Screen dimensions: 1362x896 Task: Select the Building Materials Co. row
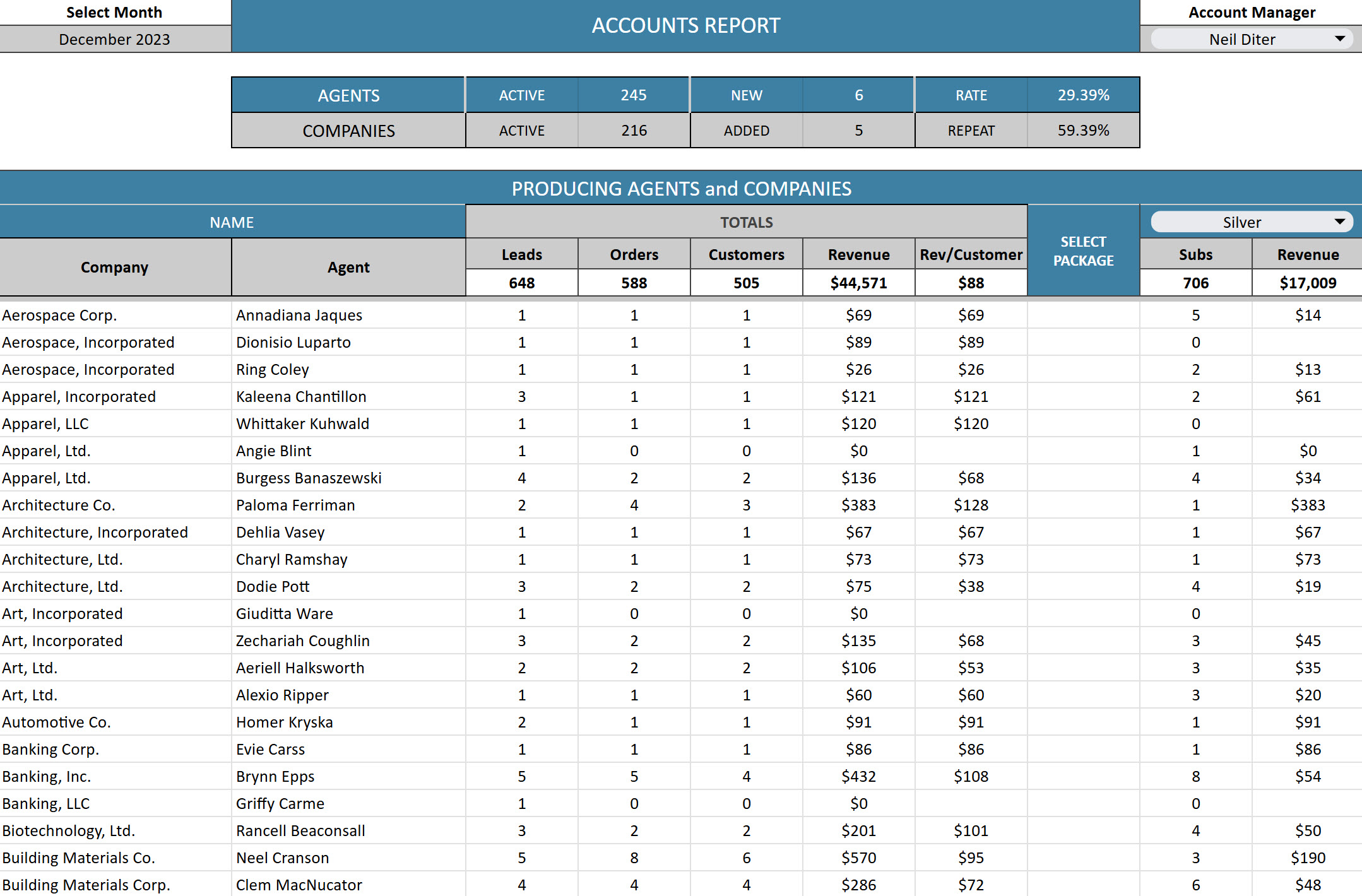[681, 858]
